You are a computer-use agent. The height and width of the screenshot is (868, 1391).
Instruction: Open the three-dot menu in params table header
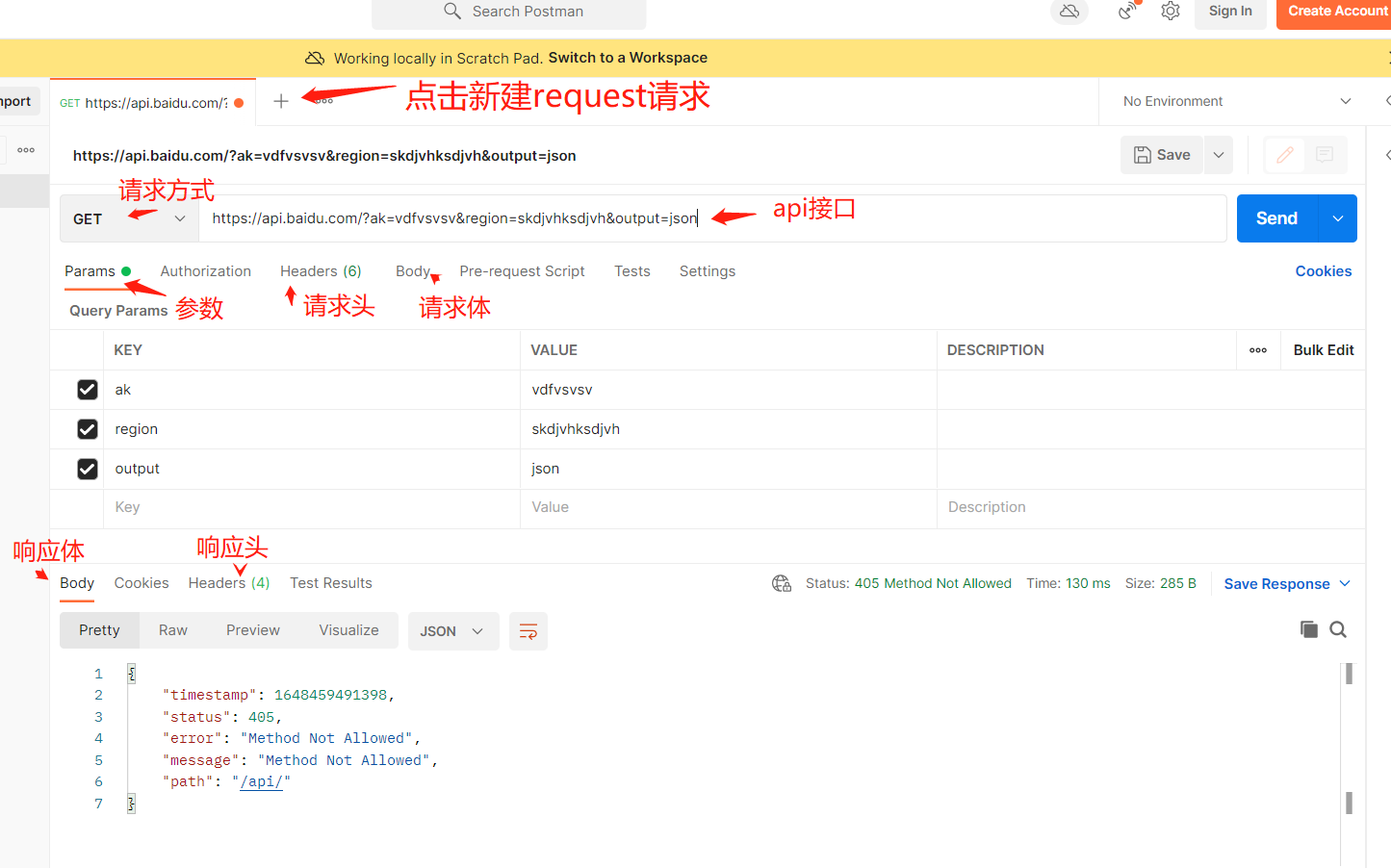[x=1258, y=350]
